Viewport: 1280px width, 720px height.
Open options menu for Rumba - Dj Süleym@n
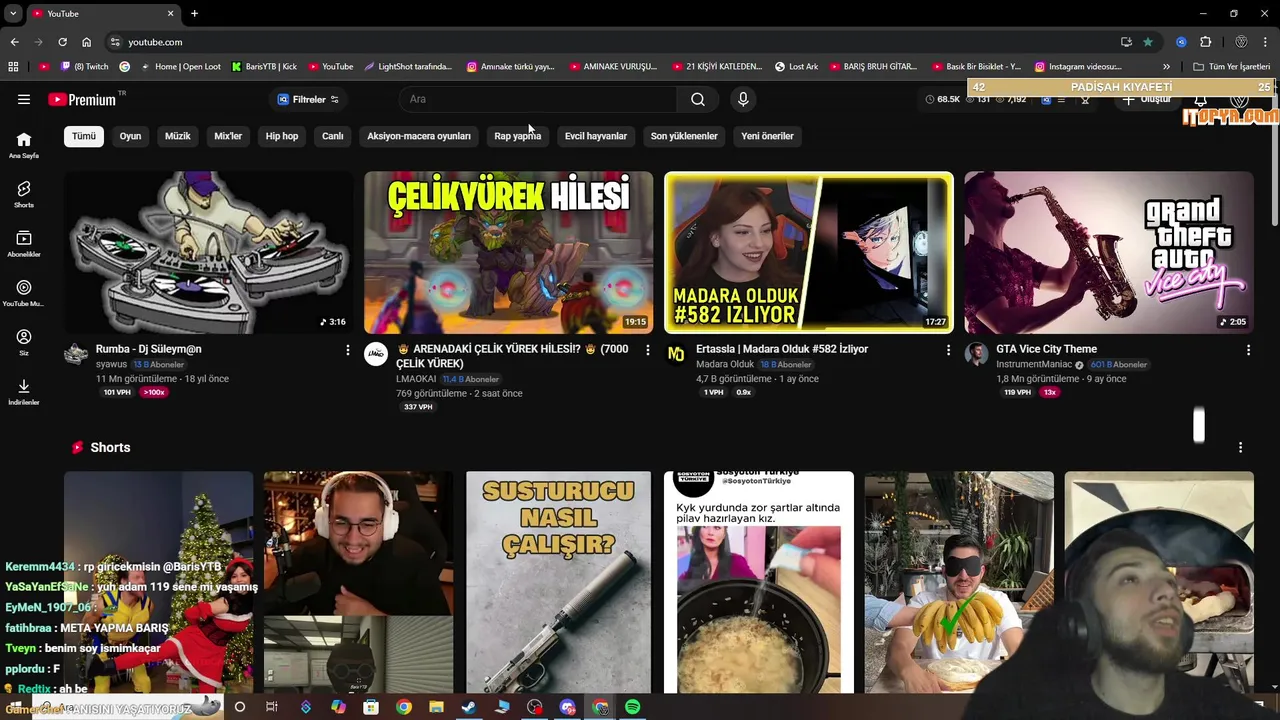pos(348,350)
